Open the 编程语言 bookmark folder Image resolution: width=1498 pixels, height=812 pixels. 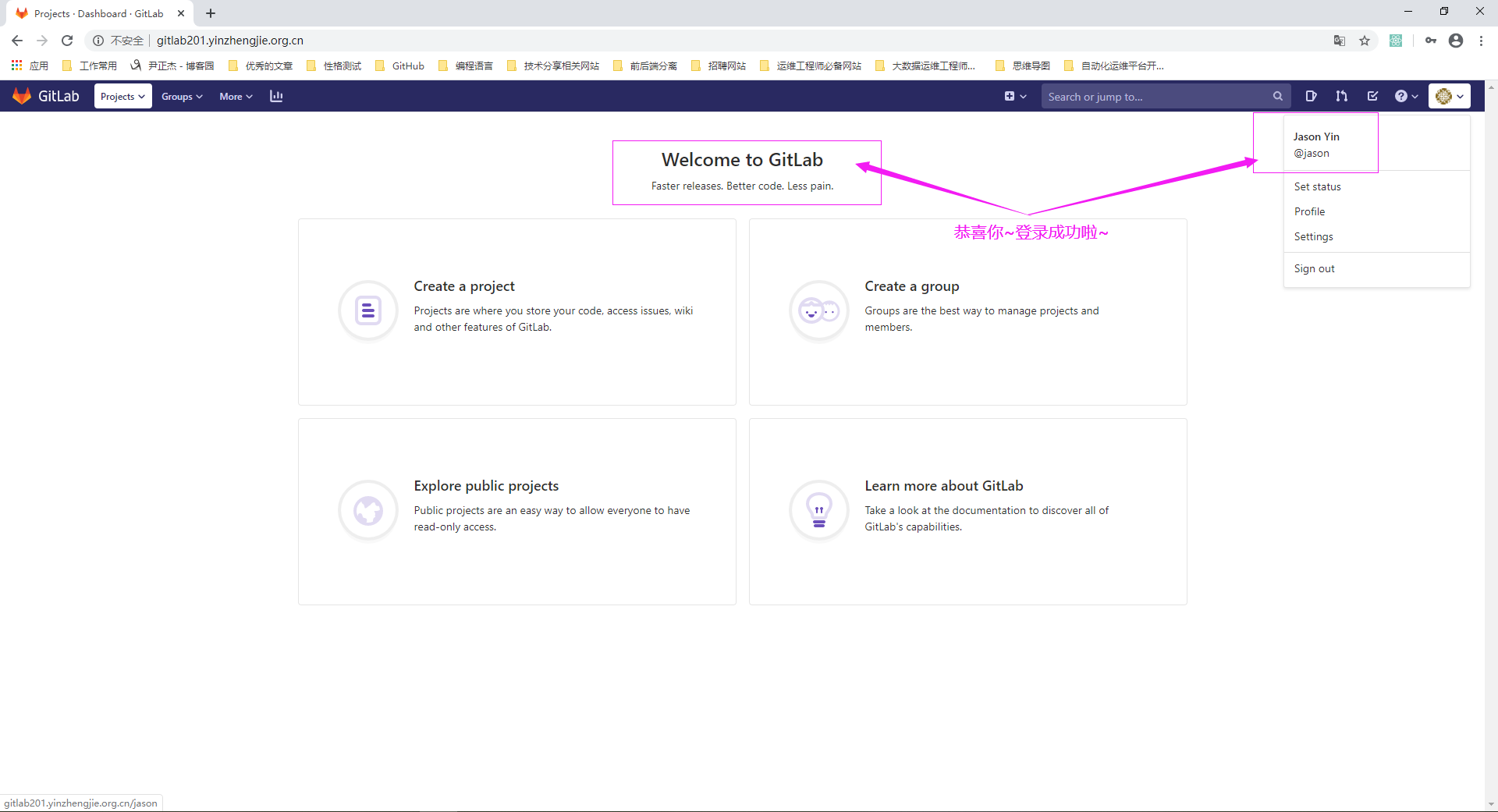coord(466,66)
